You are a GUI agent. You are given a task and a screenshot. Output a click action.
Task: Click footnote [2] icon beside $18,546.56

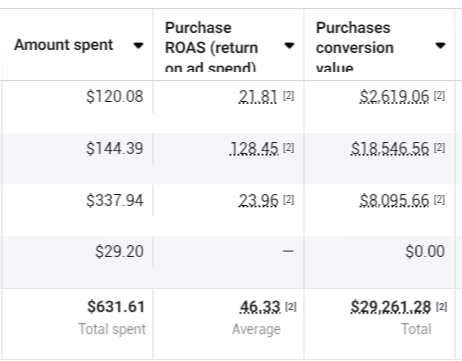tap(439, 148)
